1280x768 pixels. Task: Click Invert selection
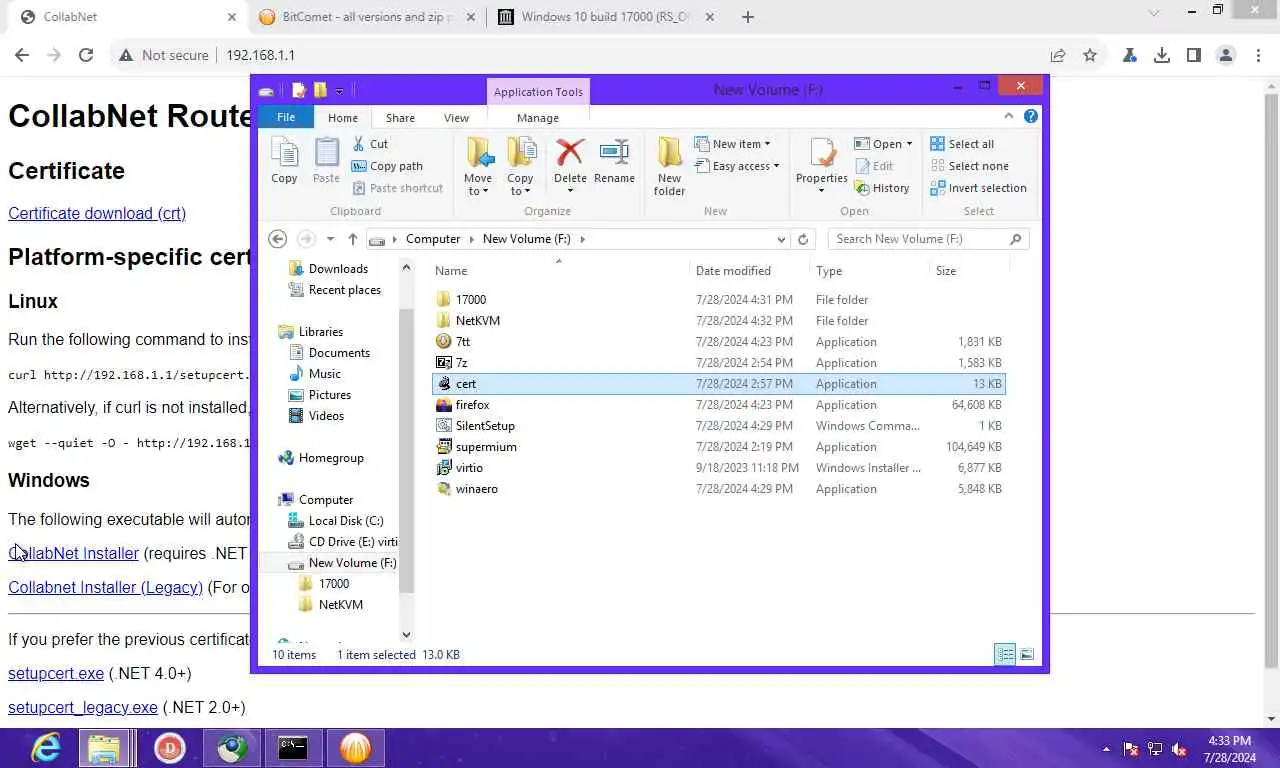(x=978, y=188)
